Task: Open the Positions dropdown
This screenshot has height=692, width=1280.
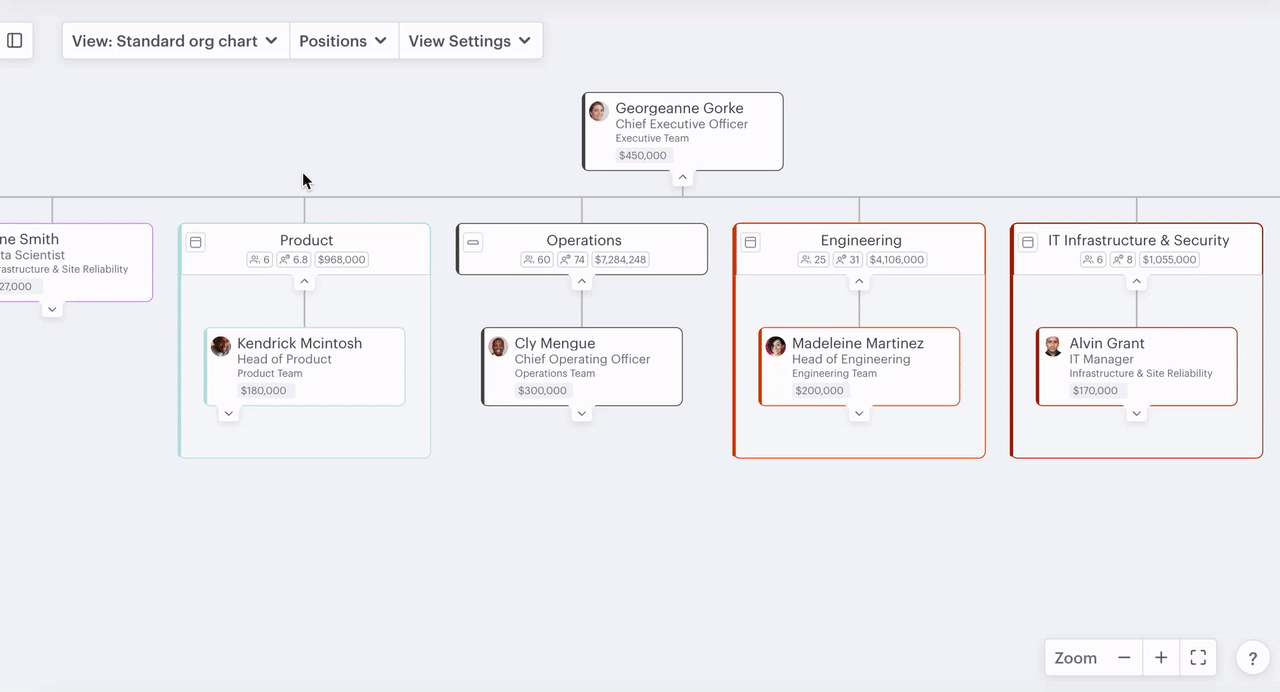Action: click(343, 41)
